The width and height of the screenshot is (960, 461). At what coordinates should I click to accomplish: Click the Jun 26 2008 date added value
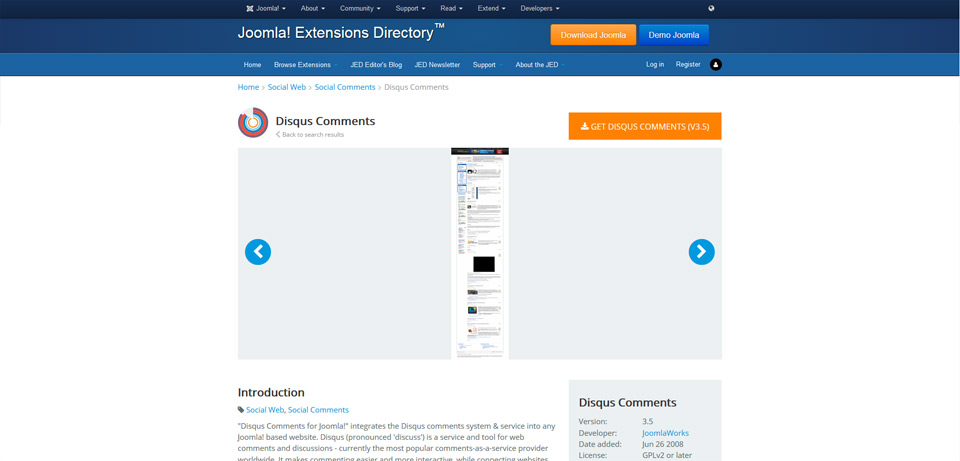pyautogui.click(x=663, y=444)
